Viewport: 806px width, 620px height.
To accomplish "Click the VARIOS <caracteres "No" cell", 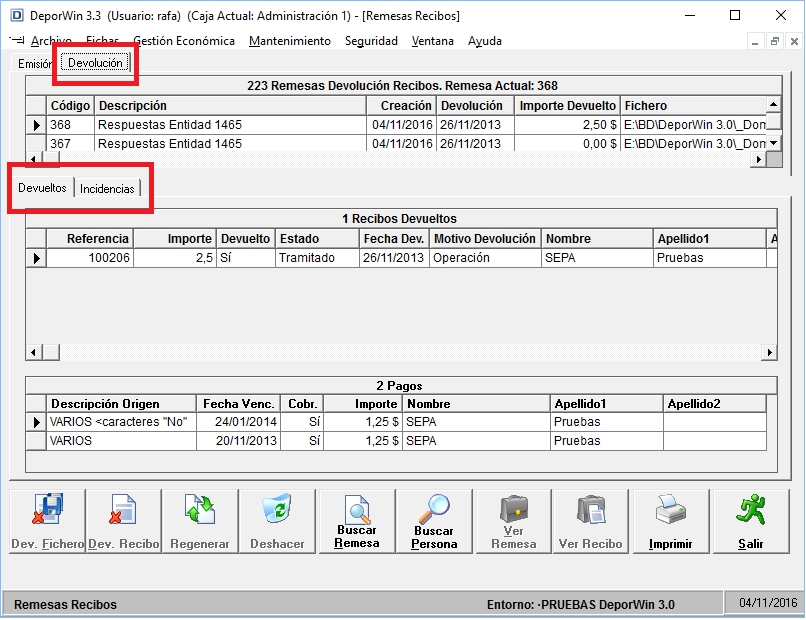I will (x=121, y=422).
